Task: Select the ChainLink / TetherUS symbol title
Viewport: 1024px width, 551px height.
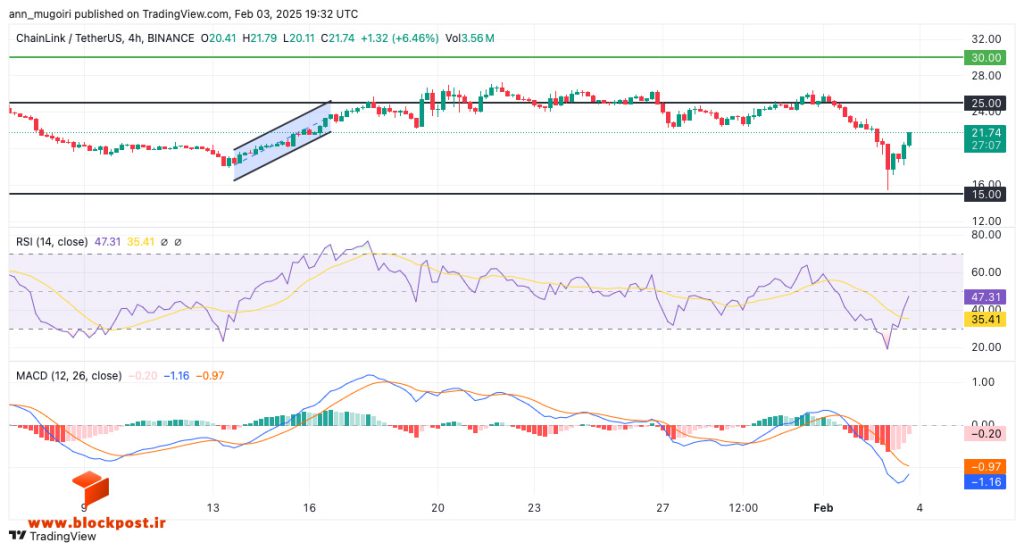Action: click(x=69, y=39)
